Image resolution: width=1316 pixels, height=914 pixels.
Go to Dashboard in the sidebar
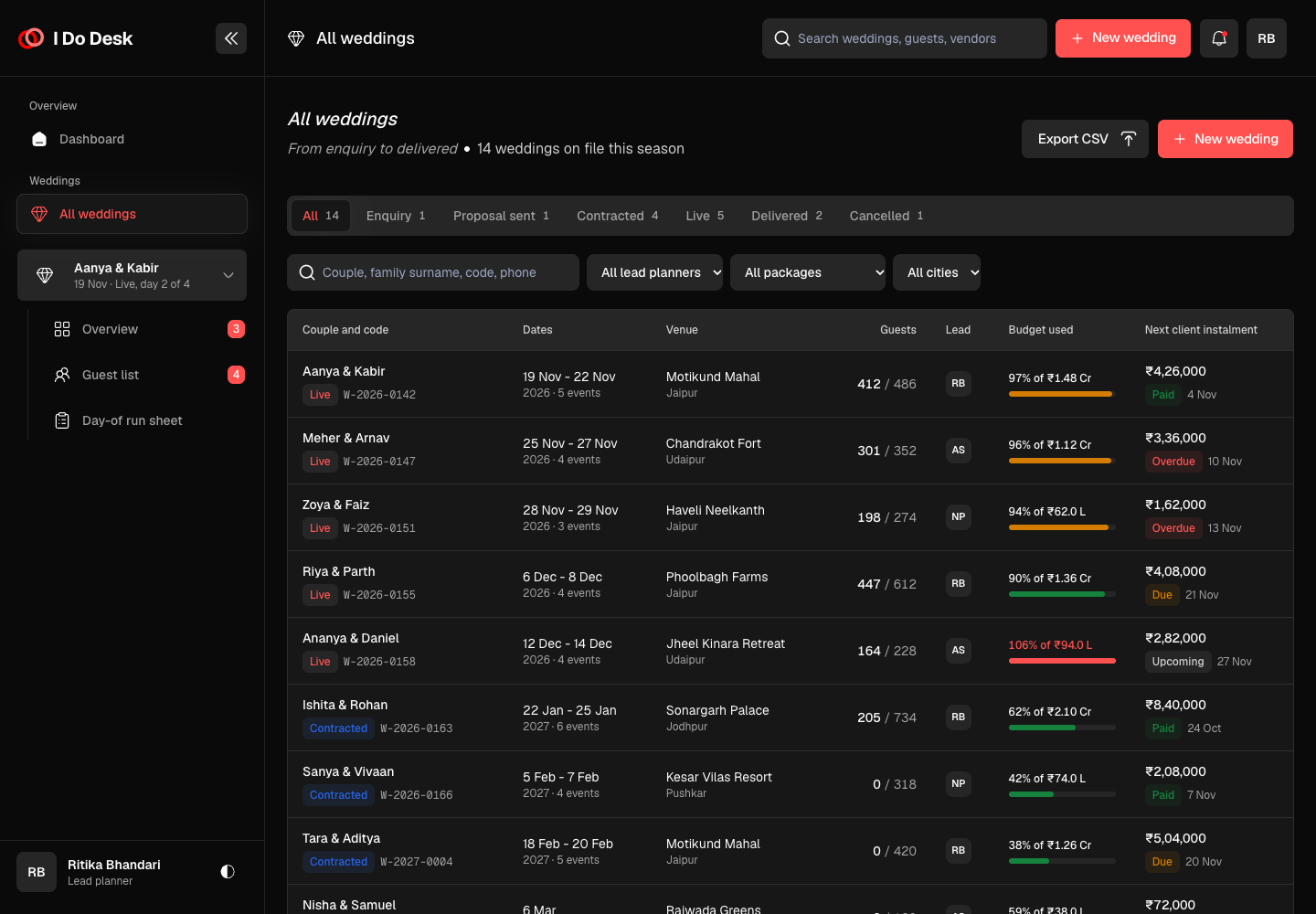pos(132,139)
